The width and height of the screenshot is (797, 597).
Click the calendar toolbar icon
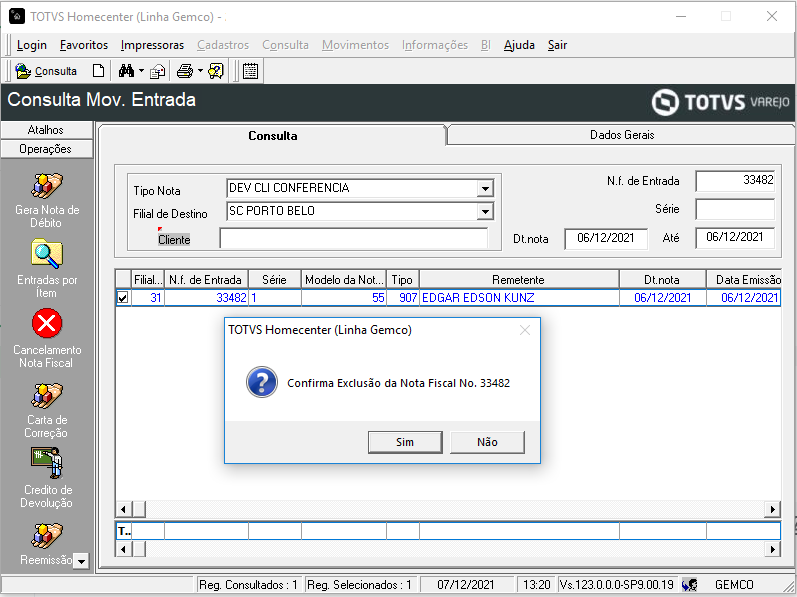point(250,71)
